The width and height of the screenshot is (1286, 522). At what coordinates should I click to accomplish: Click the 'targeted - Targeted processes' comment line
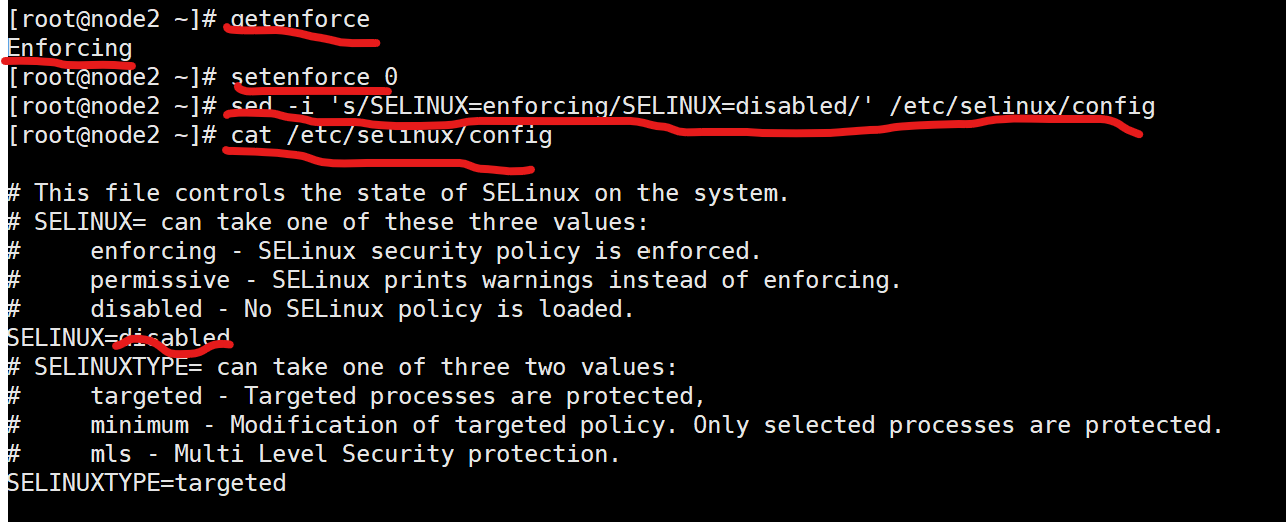click(x=398, y=396)
